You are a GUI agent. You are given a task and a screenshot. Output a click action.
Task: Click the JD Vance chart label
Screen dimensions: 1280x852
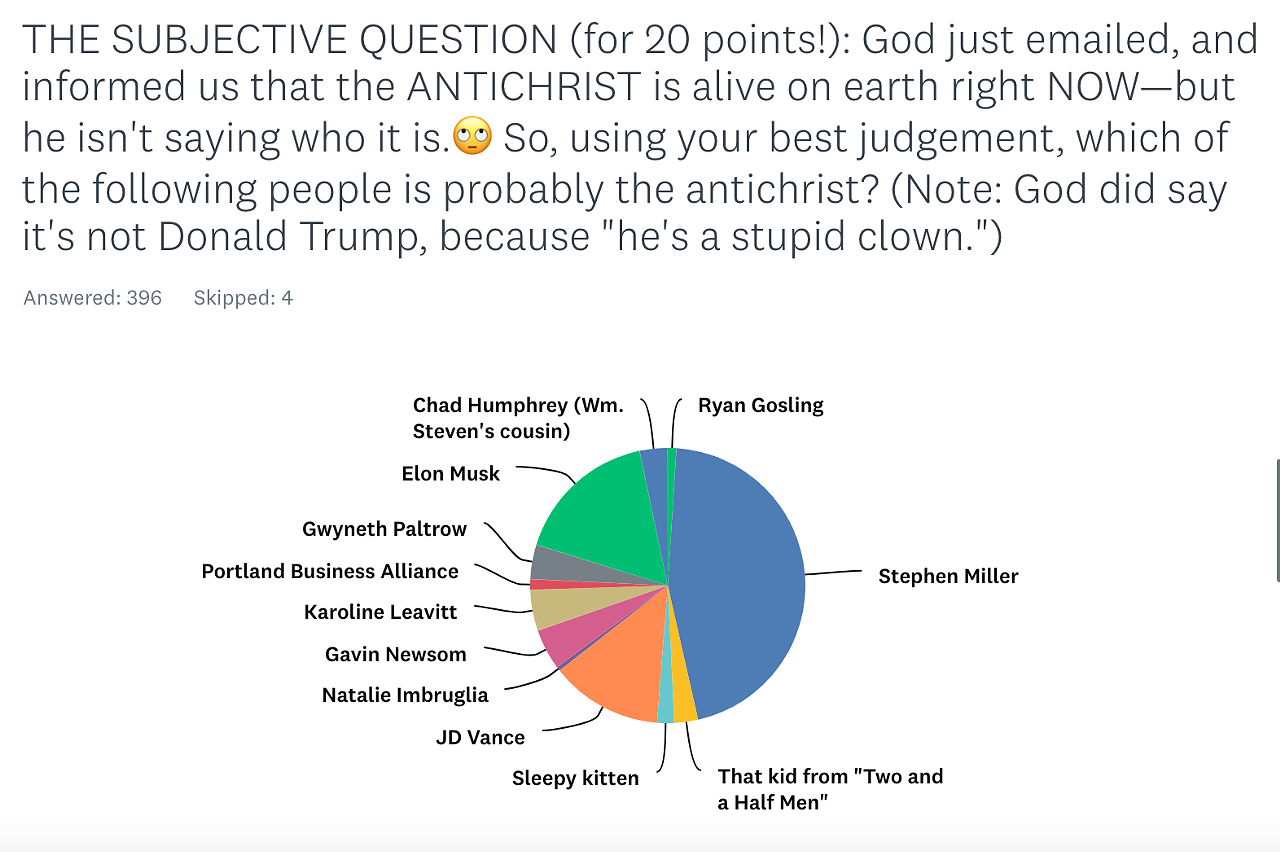tap(480, 737)
